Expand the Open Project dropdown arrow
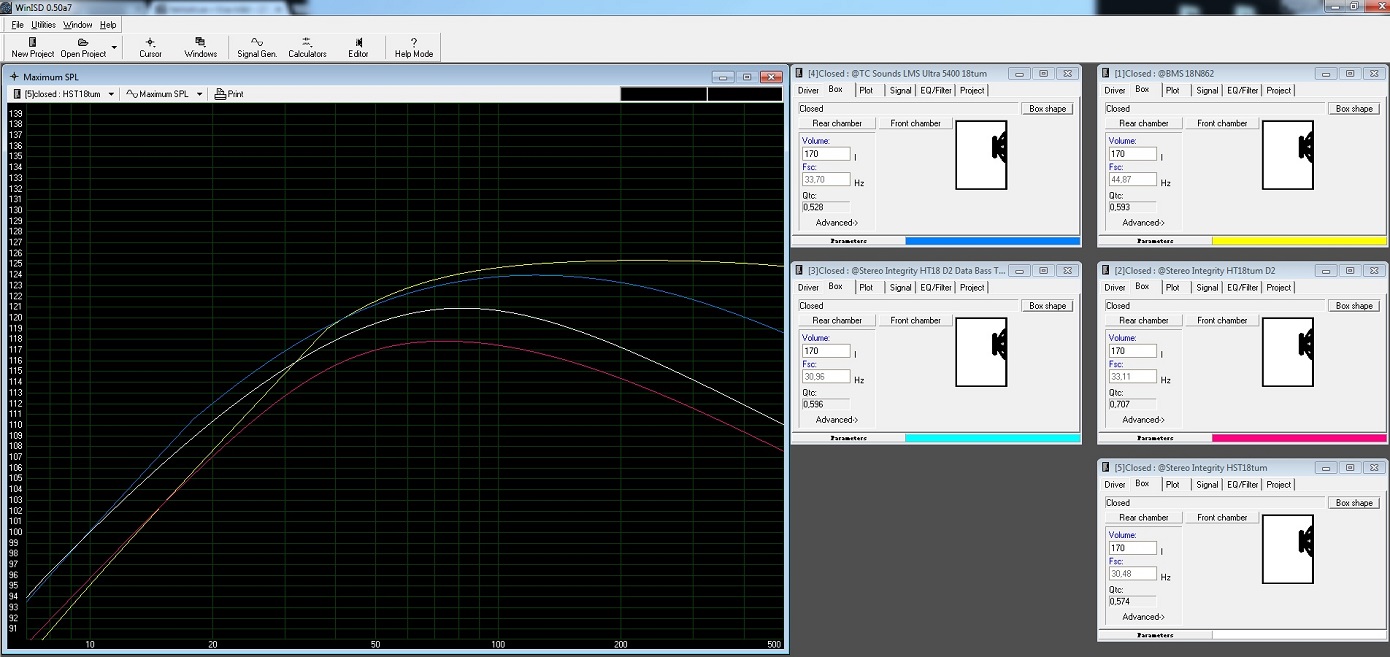This screenshot has width=1390, height=657. (114, 47)
